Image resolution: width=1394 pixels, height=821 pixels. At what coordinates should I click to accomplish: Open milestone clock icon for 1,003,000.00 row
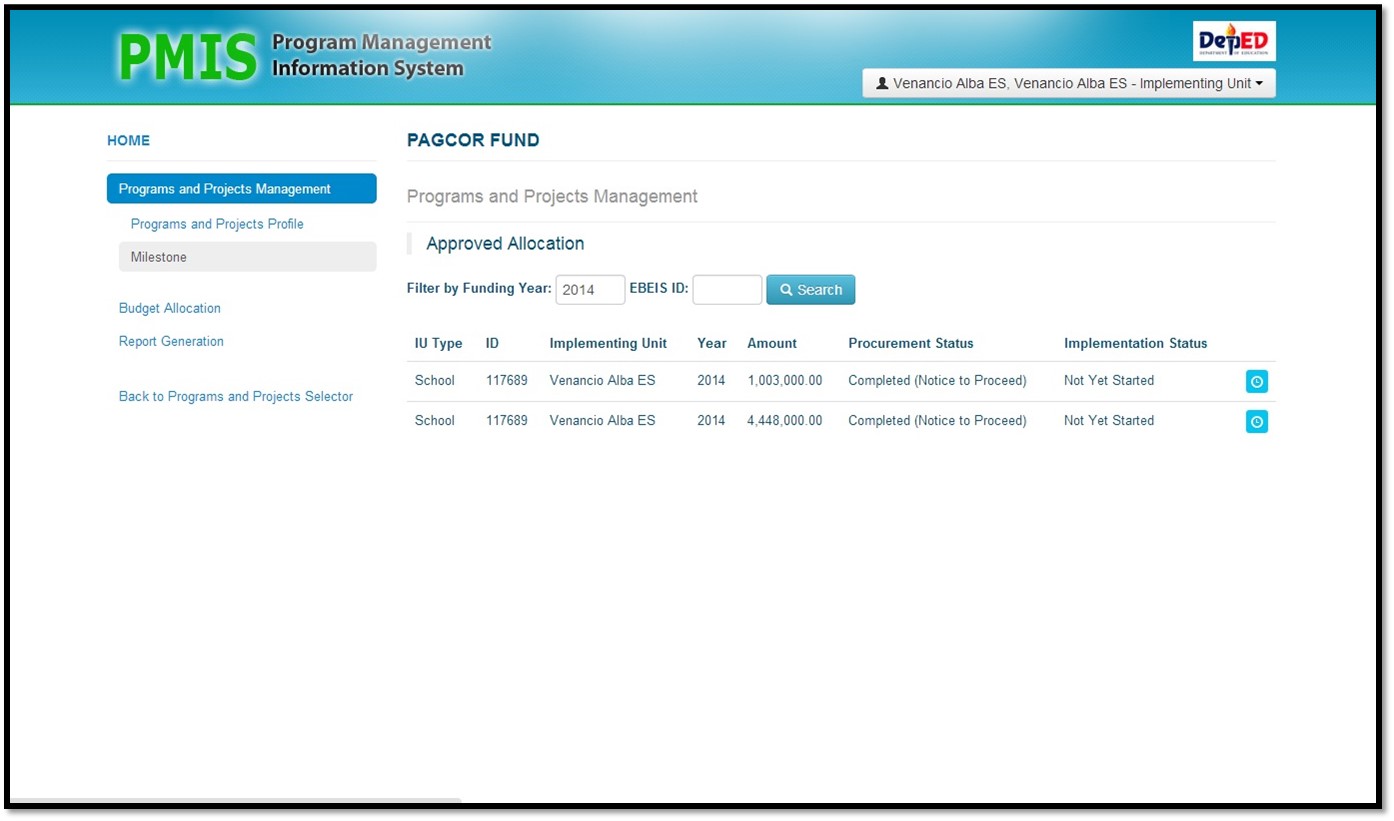1257,381
